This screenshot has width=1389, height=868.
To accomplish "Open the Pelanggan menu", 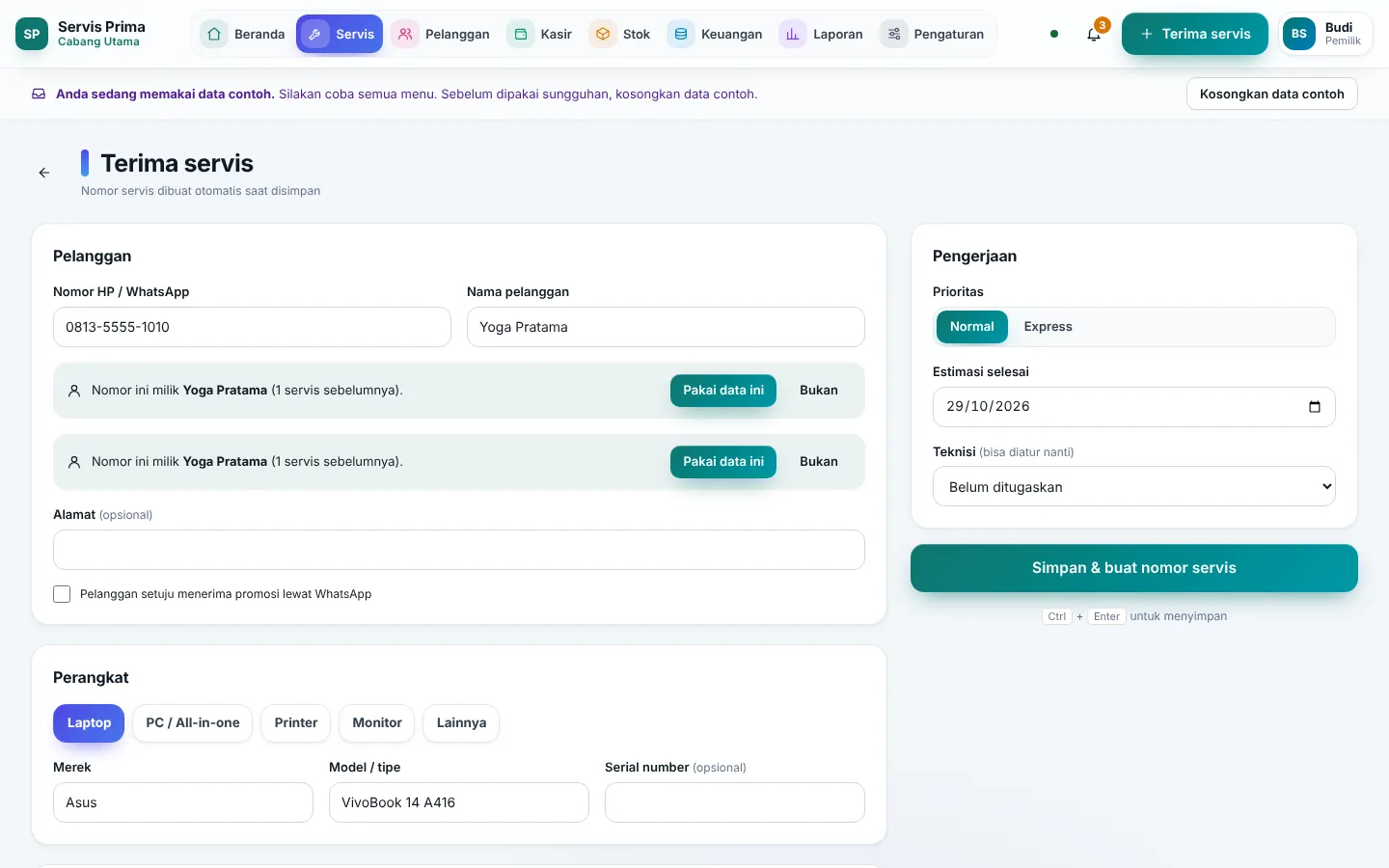I will (x=441, y=34).
